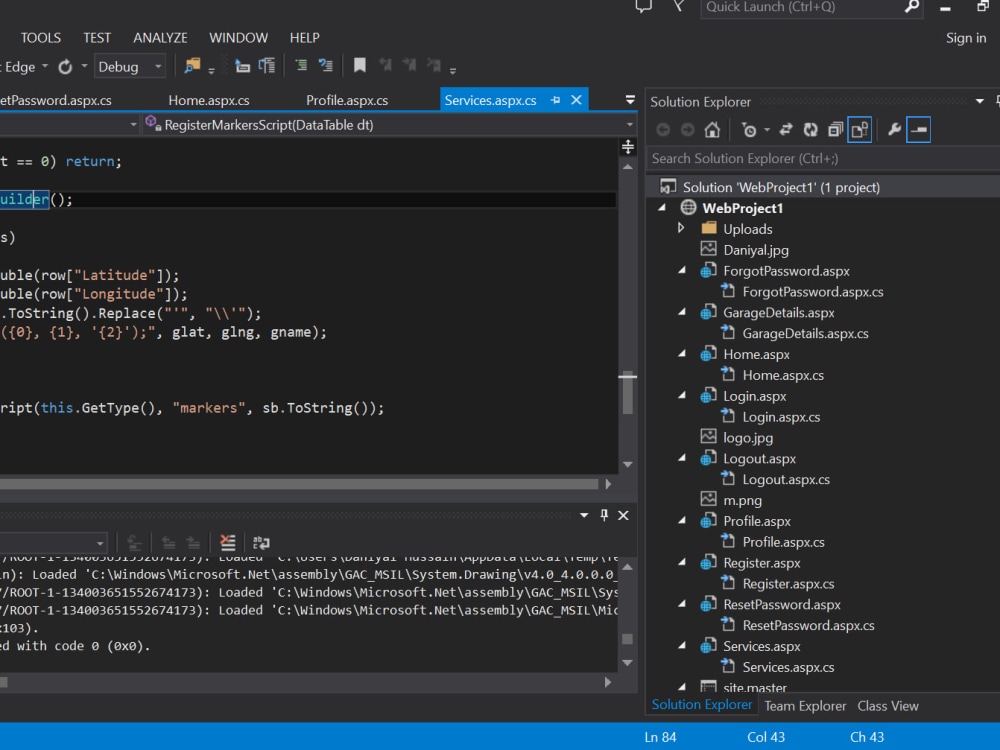The height and width of the screenshot is (750, 1000).
Task: Click Pending Changes Filter icon
Action: pyautogui.click(x=749, y=130)
